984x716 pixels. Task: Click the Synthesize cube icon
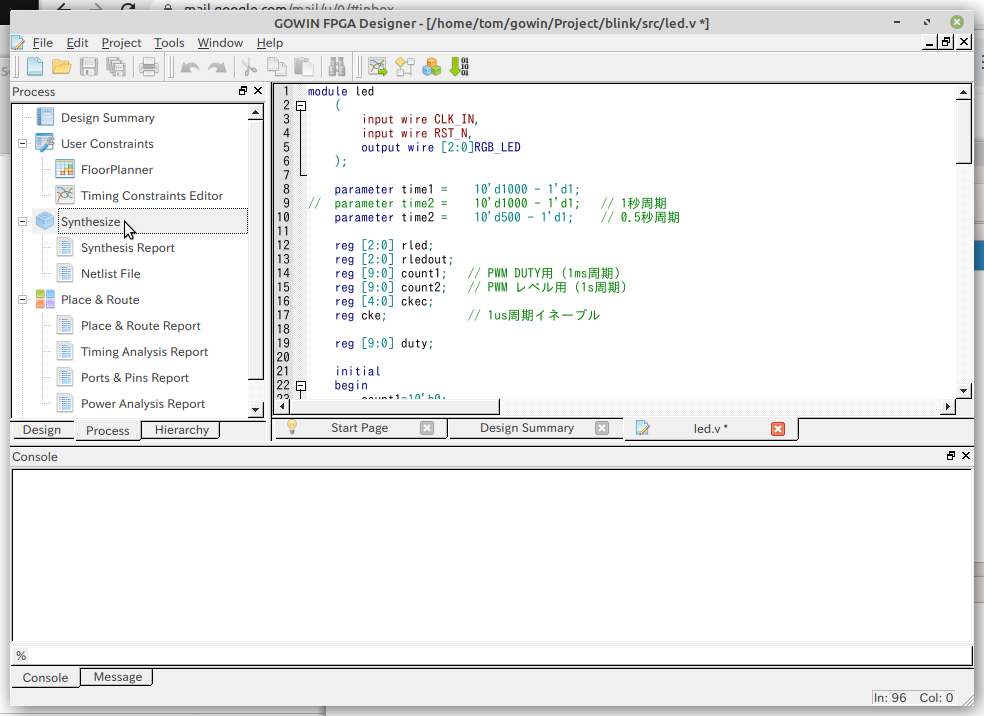click(x=45, y=221)
